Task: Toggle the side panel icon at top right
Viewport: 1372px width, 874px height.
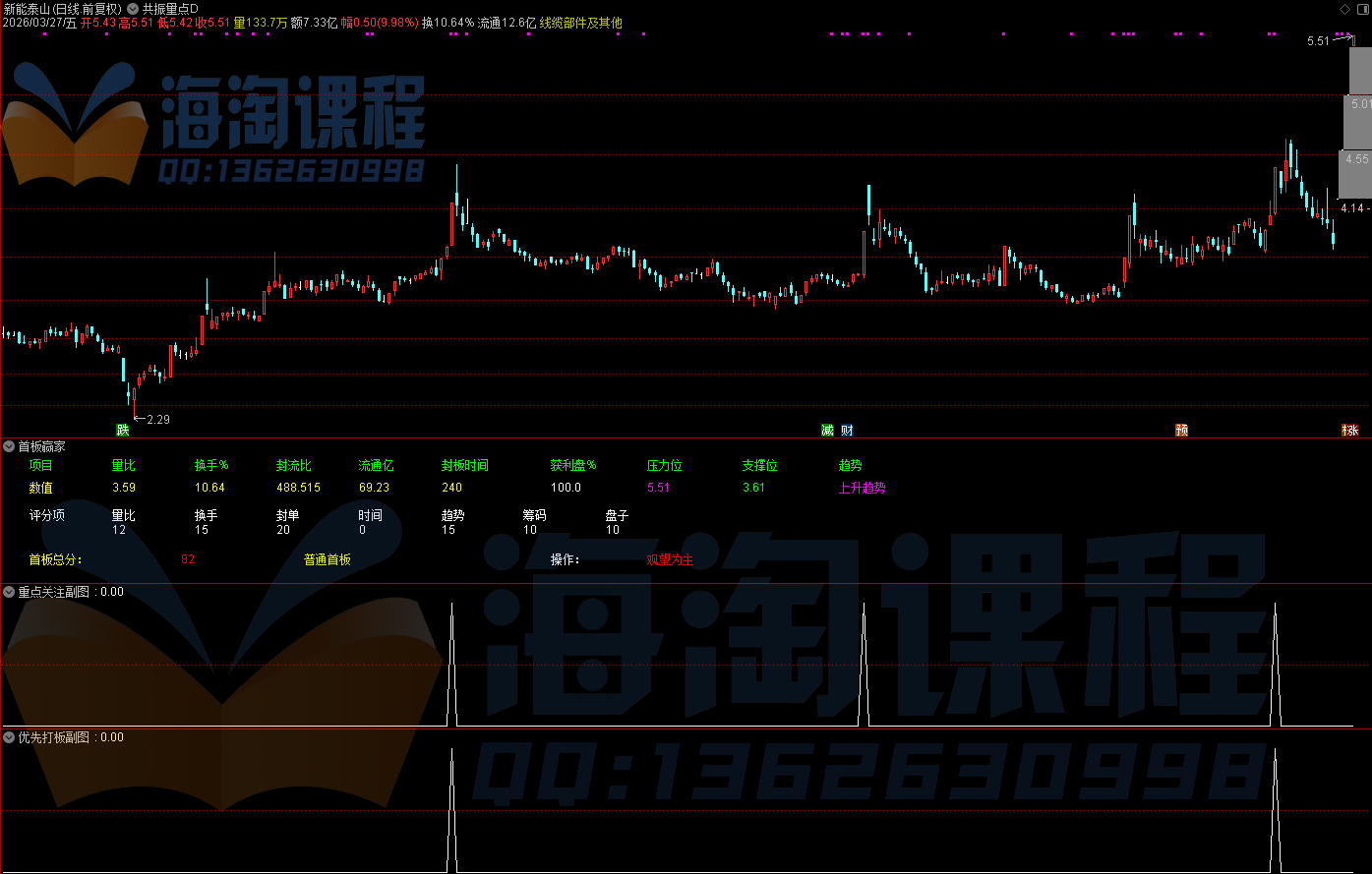Action: pyautogui.click(x=1361, y=8)
